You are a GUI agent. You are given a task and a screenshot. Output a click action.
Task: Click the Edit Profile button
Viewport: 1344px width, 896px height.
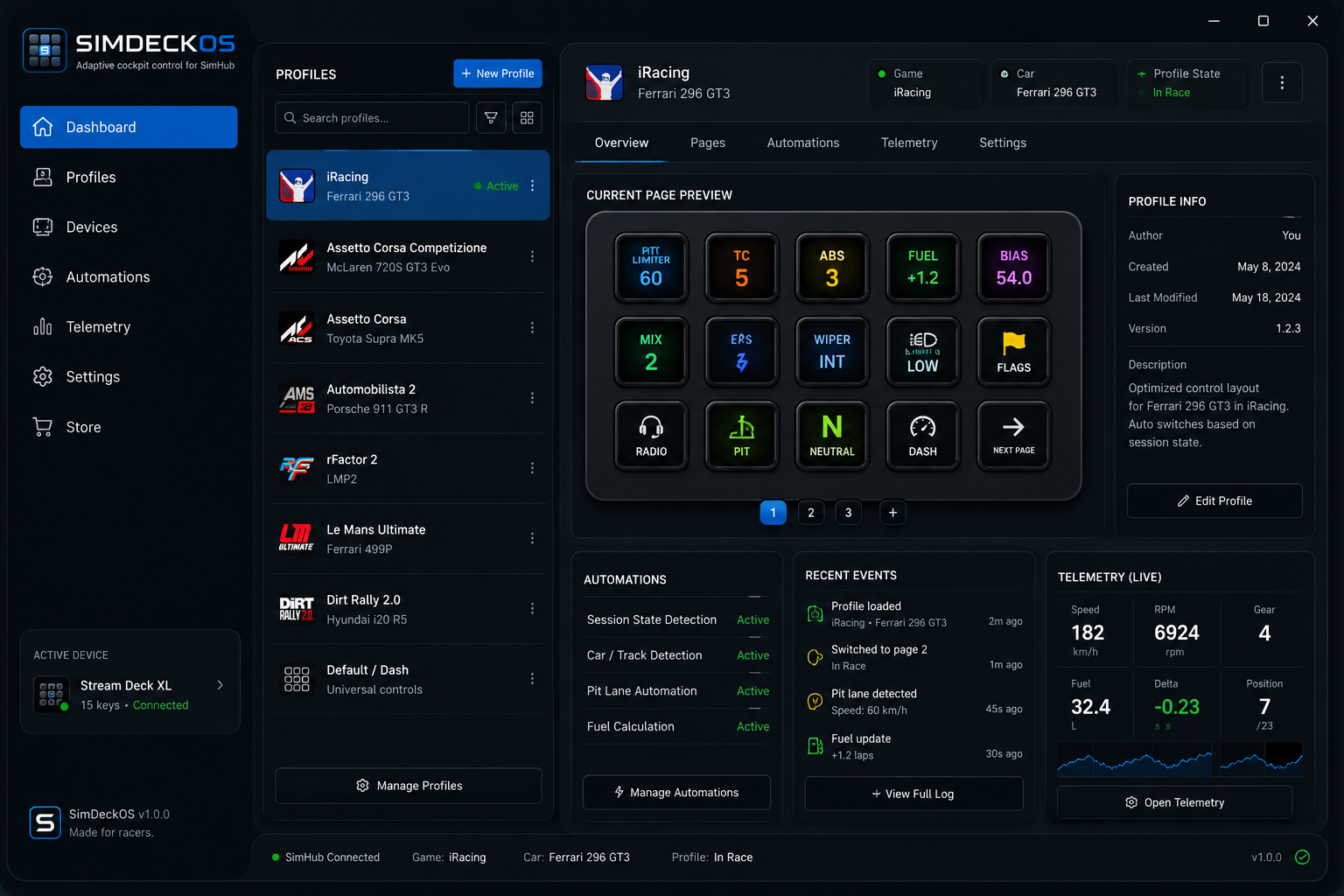point(1214,500)
